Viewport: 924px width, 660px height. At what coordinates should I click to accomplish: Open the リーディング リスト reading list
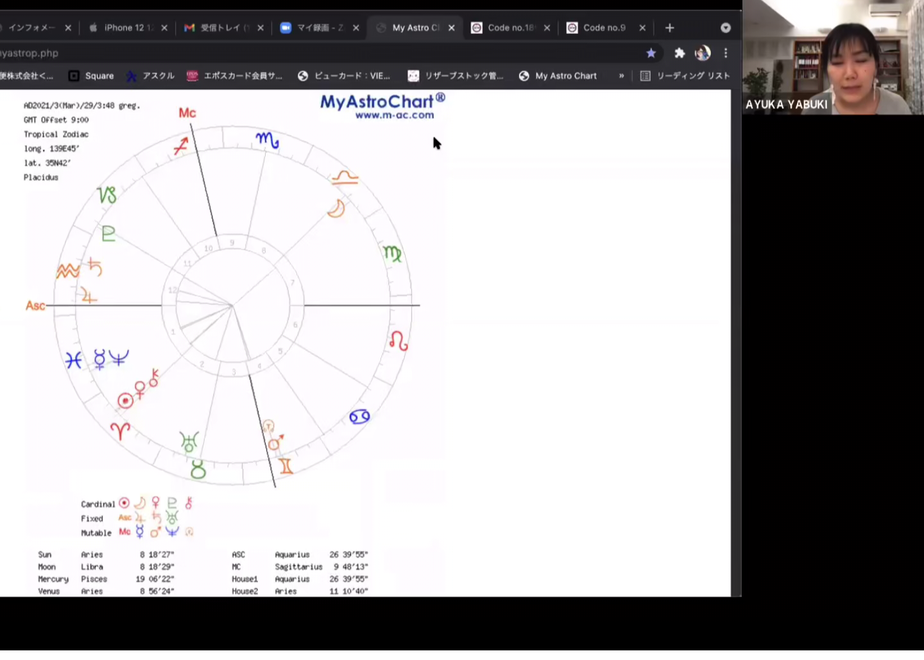click(685, 76)
